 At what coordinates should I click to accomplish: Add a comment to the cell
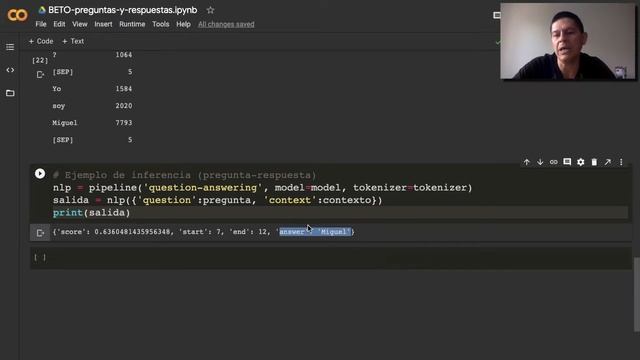coord(567,162)
